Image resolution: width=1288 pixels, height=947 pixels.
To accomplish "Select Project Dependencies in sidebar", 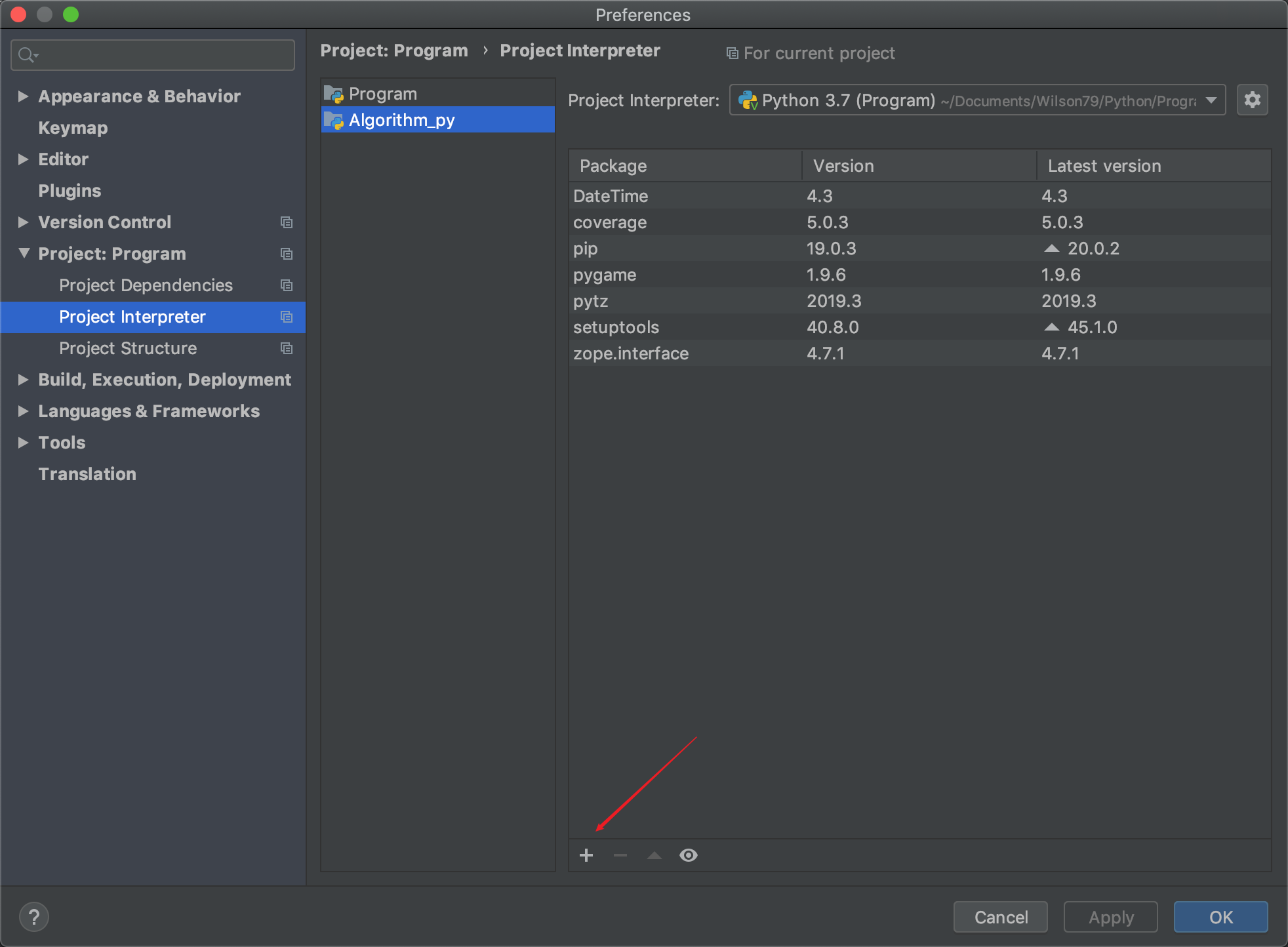I will pos(146,285).
